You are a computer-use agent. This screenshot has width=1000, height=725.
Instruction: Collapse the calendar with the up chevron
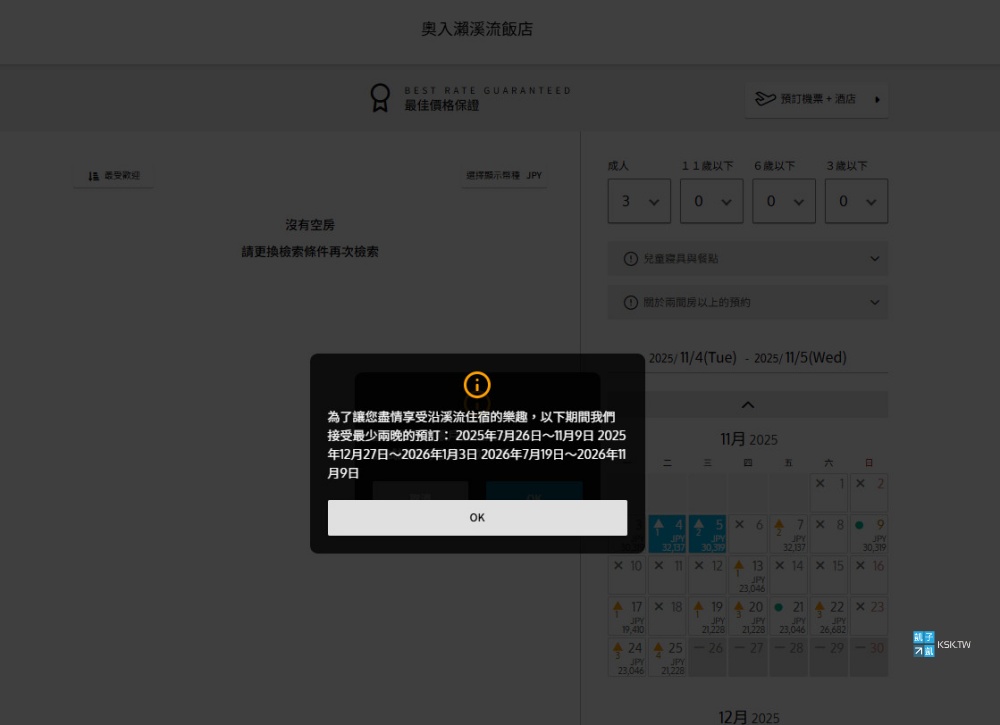[747, 405]
